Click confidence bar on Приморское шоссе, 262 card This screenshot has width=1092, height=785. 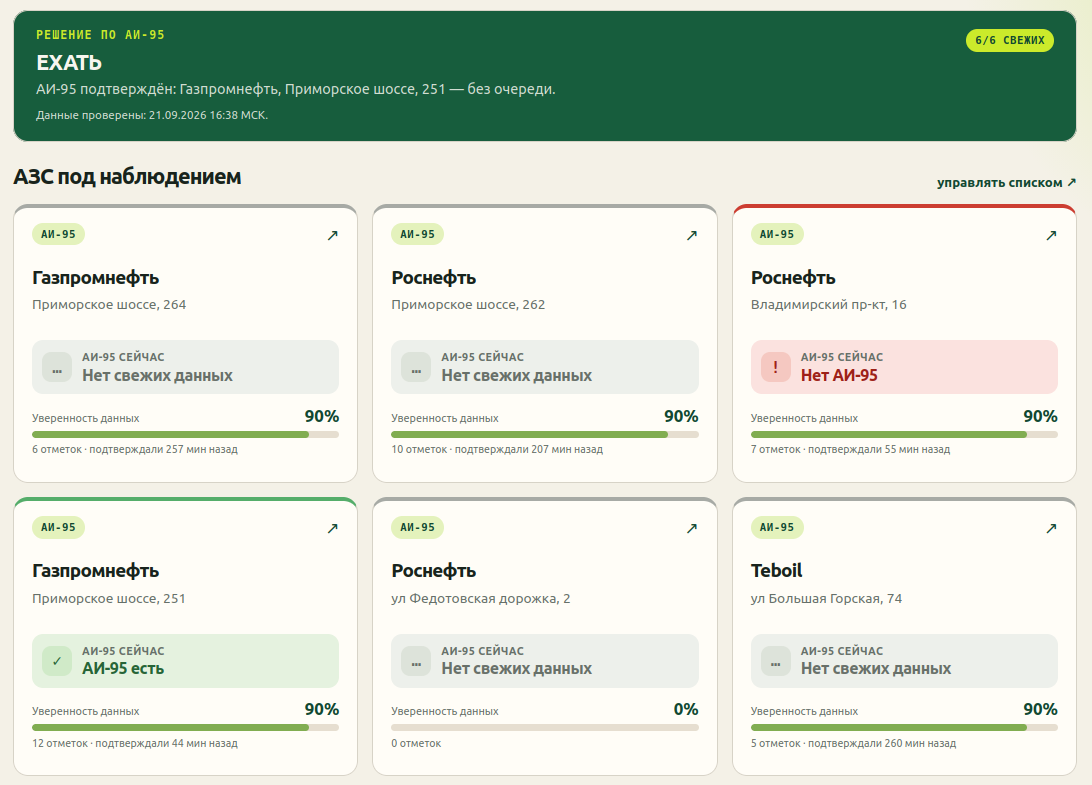click(545, 435)
